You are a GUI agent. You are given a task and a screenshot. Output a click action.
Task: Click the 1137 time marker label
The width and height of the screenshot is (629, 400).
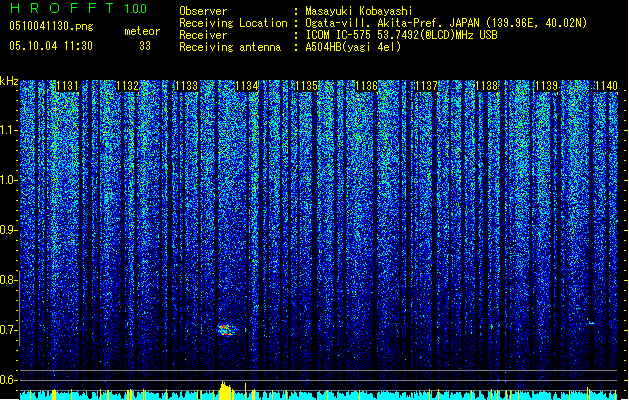pos(426,86)
